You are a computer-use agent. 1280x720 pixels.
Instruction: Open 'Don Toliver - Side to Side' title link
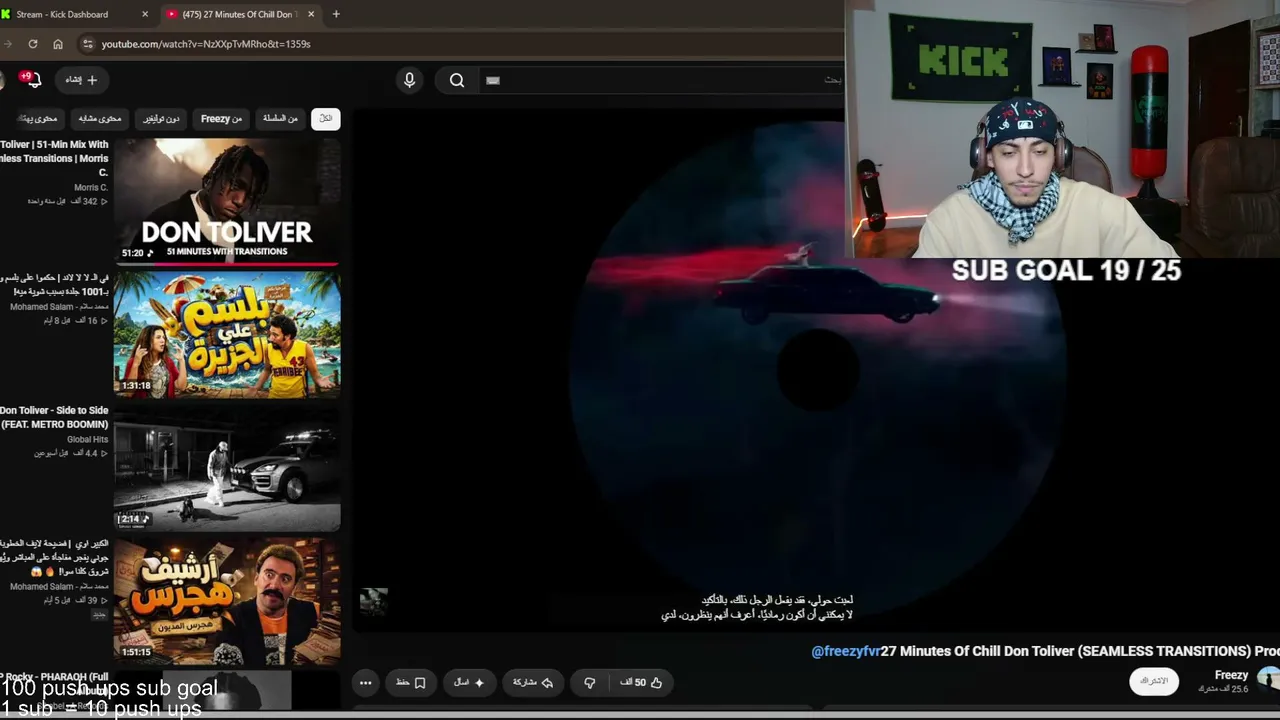coord(54,417)
